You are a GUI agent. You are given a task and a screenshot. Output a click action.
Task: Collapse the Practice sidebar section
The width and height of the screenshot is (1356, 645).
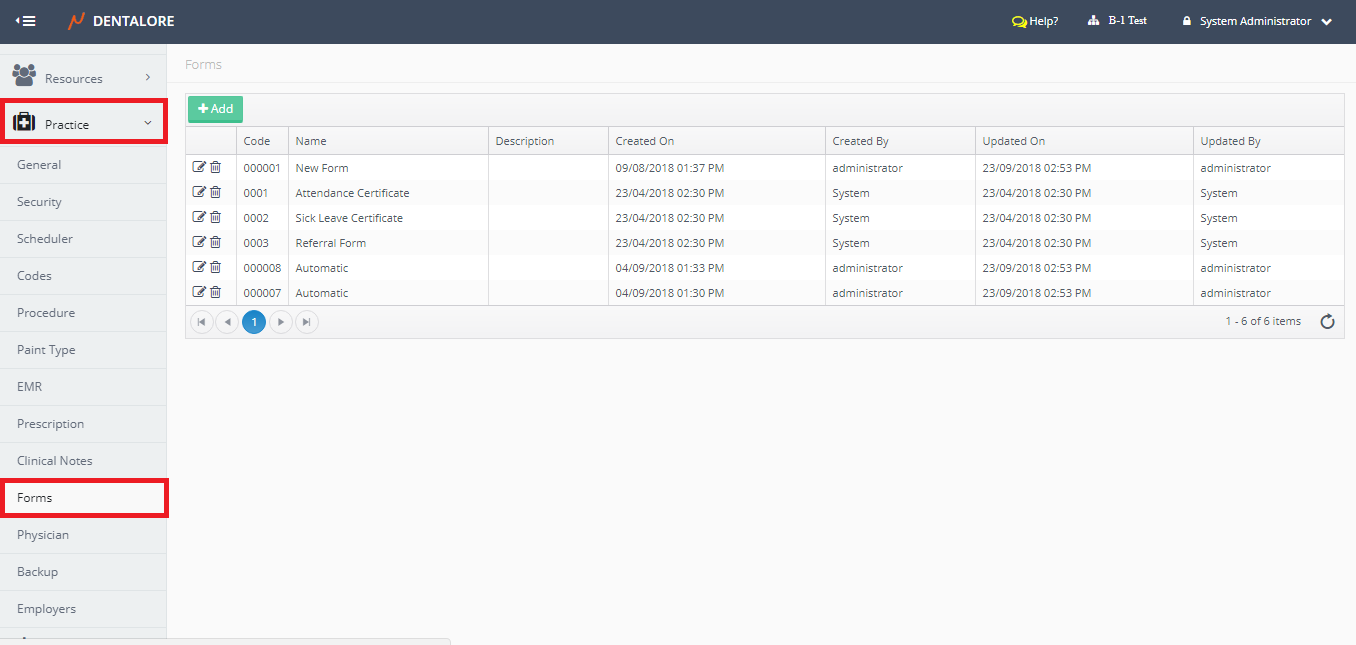(x=83, y=124)
